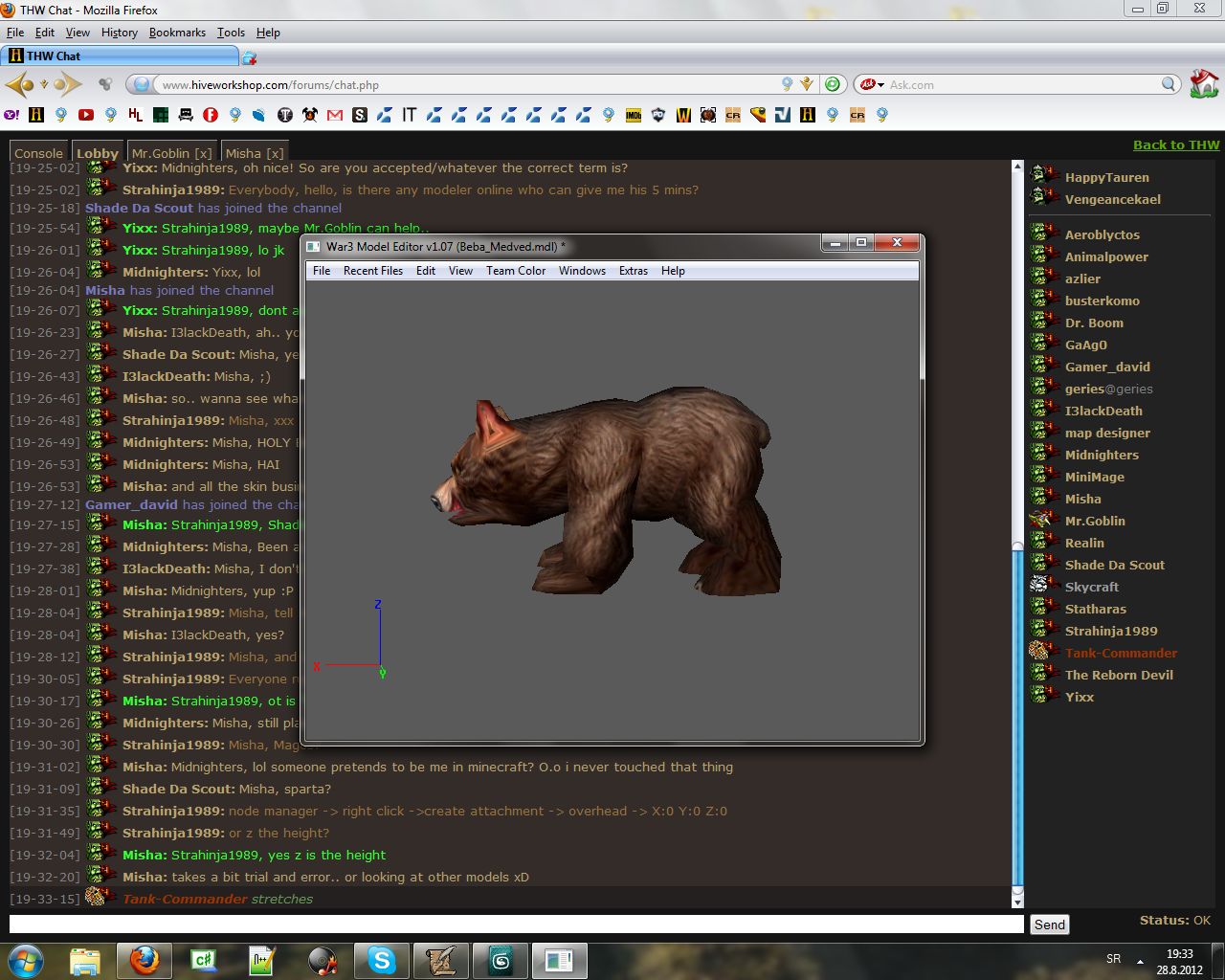Open the yellow W bookmark icon
1225x980 pixels.
click(683, 115)
